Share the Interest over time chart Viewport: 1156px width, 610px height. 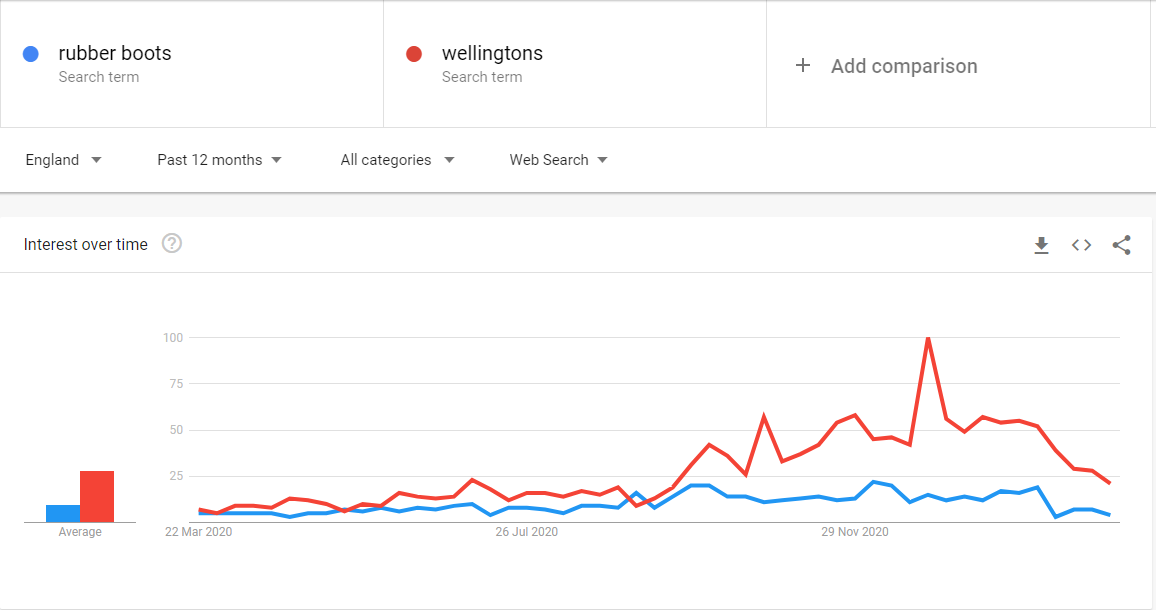click(1121, 245)
